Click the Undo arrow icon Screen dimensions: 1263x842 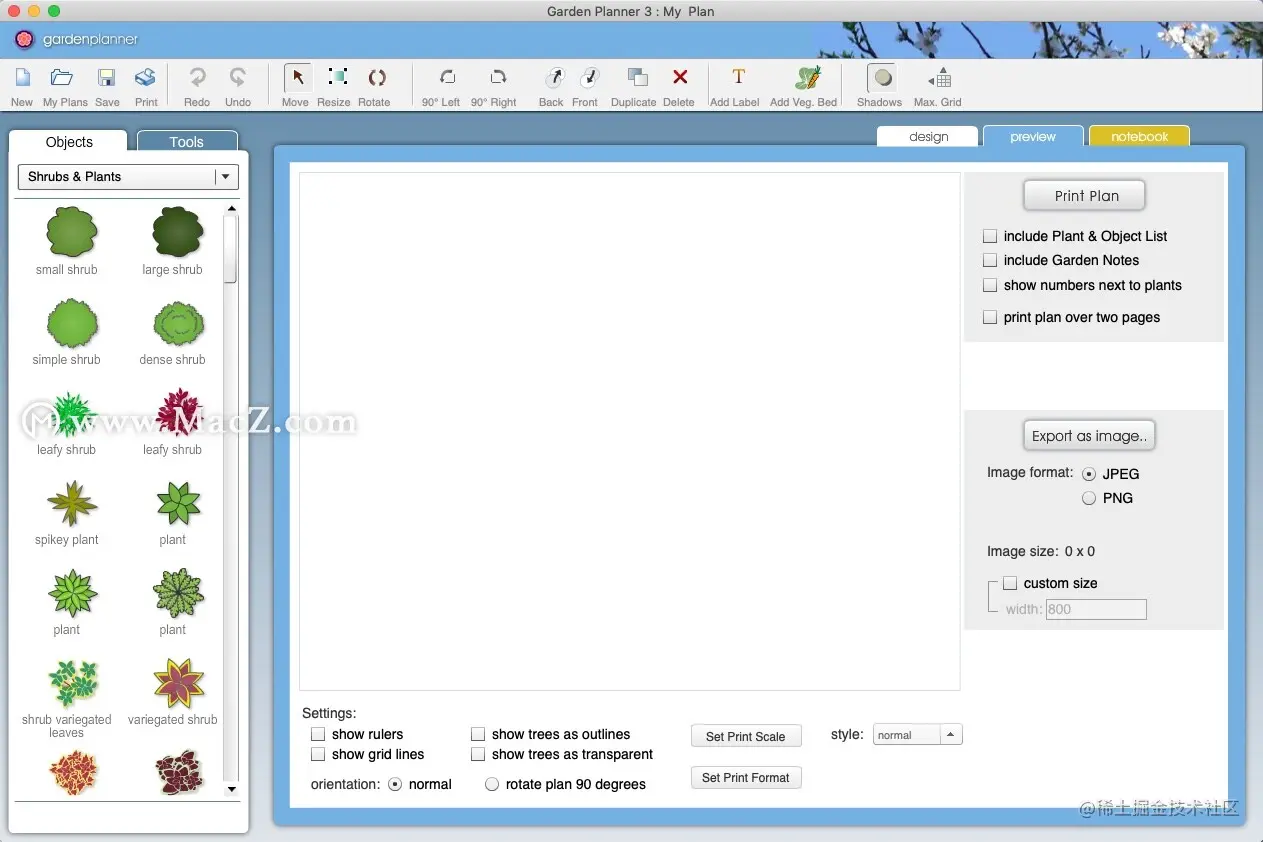238,78
